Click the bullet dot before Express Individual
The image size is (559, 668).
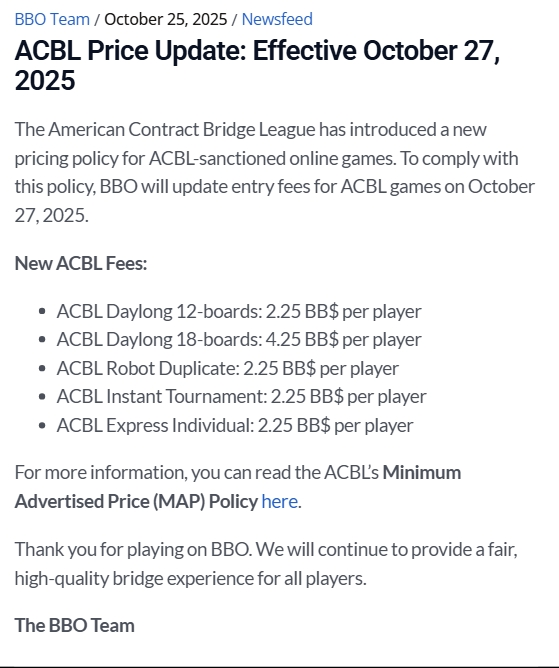coord(42,426)
